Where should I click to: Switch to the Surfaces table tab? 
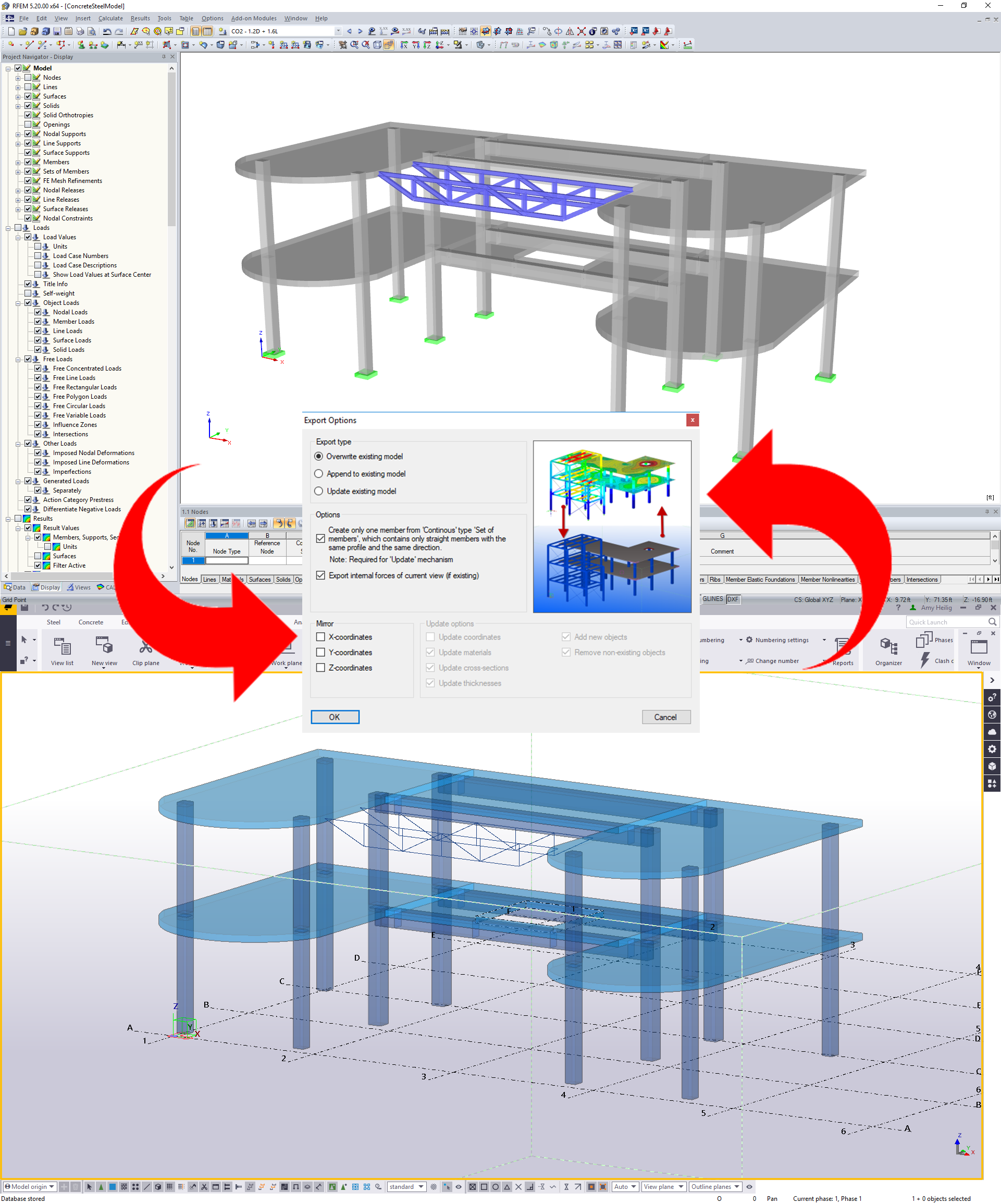click(259, 579)
